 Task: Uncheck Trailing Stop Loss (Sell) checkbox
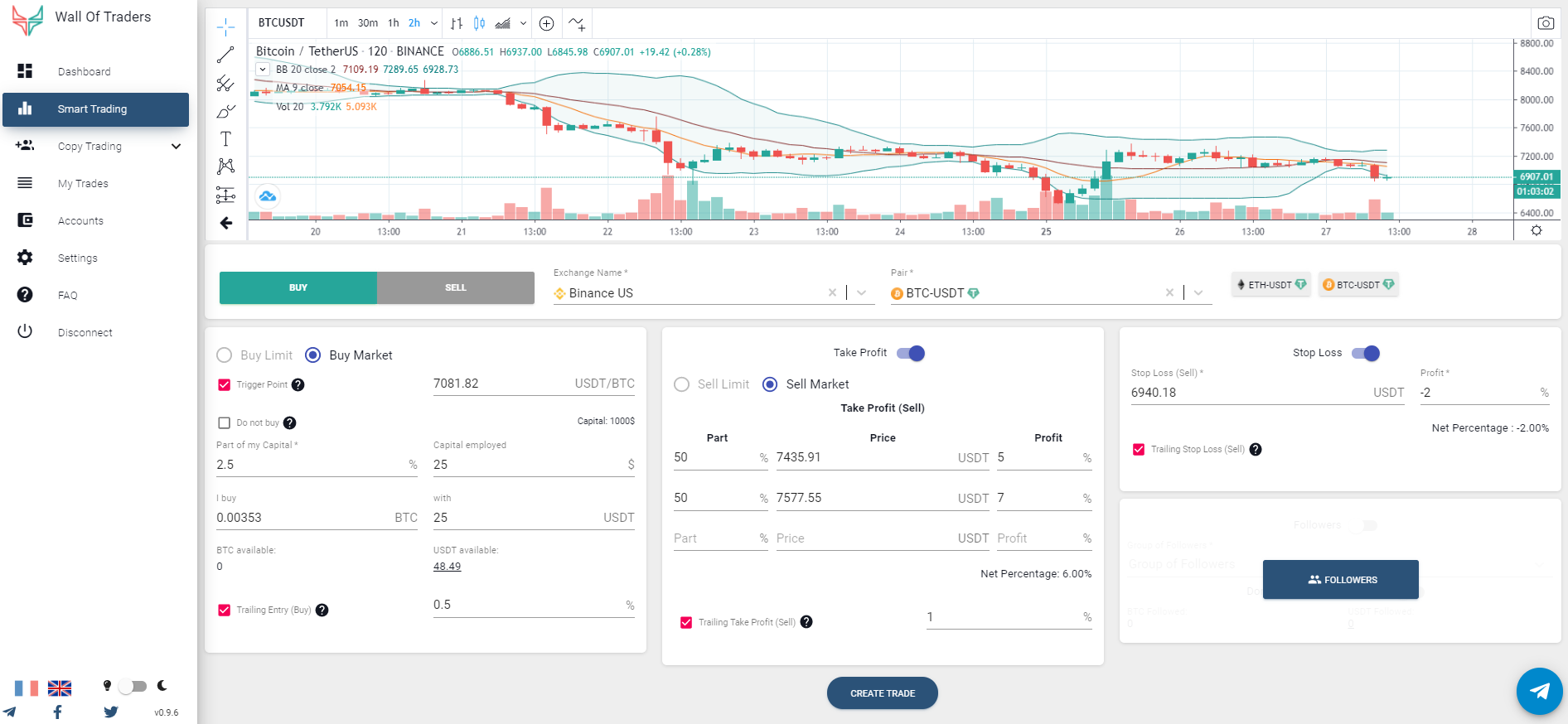[1139, 449]
